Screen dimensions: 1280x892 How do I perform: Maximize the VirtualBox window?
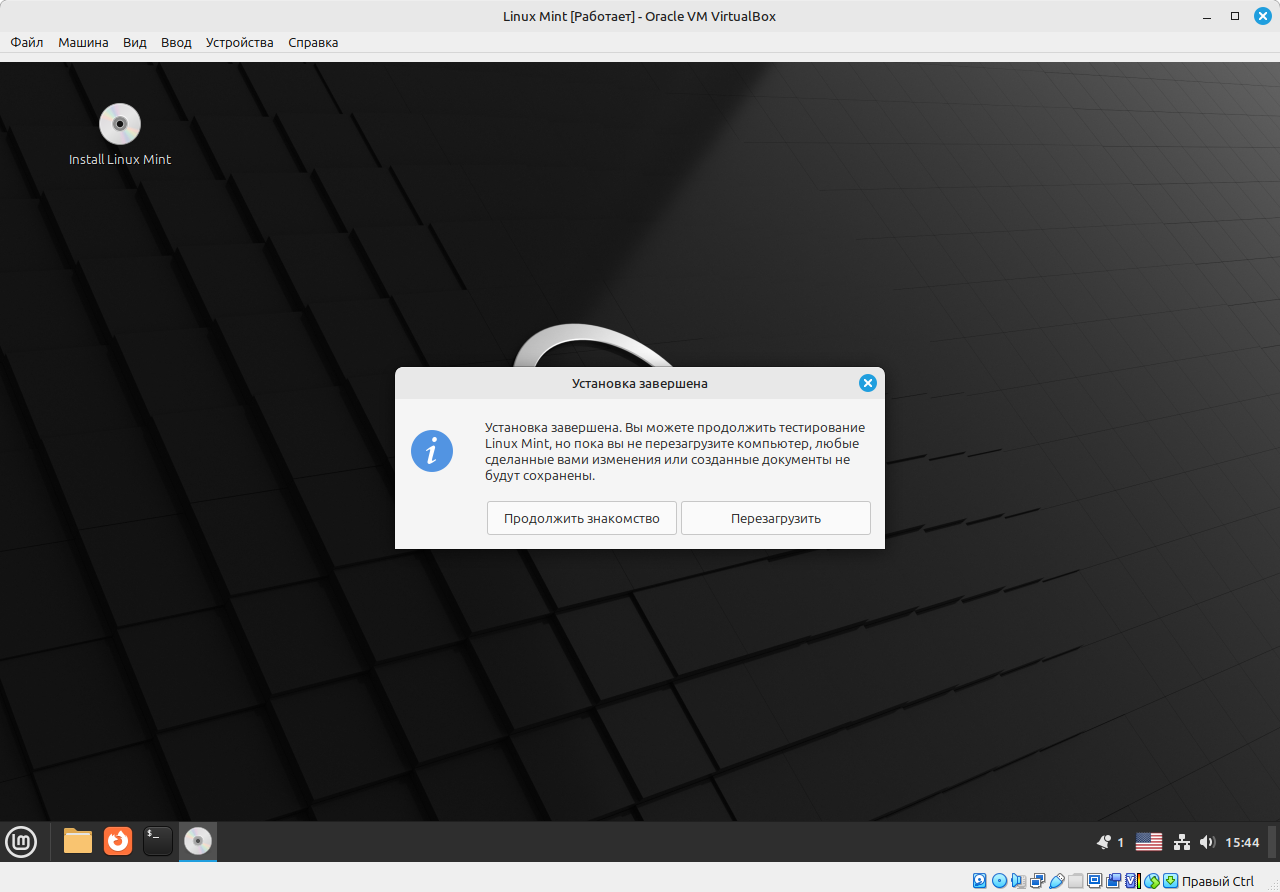[x=1235, y=16]
